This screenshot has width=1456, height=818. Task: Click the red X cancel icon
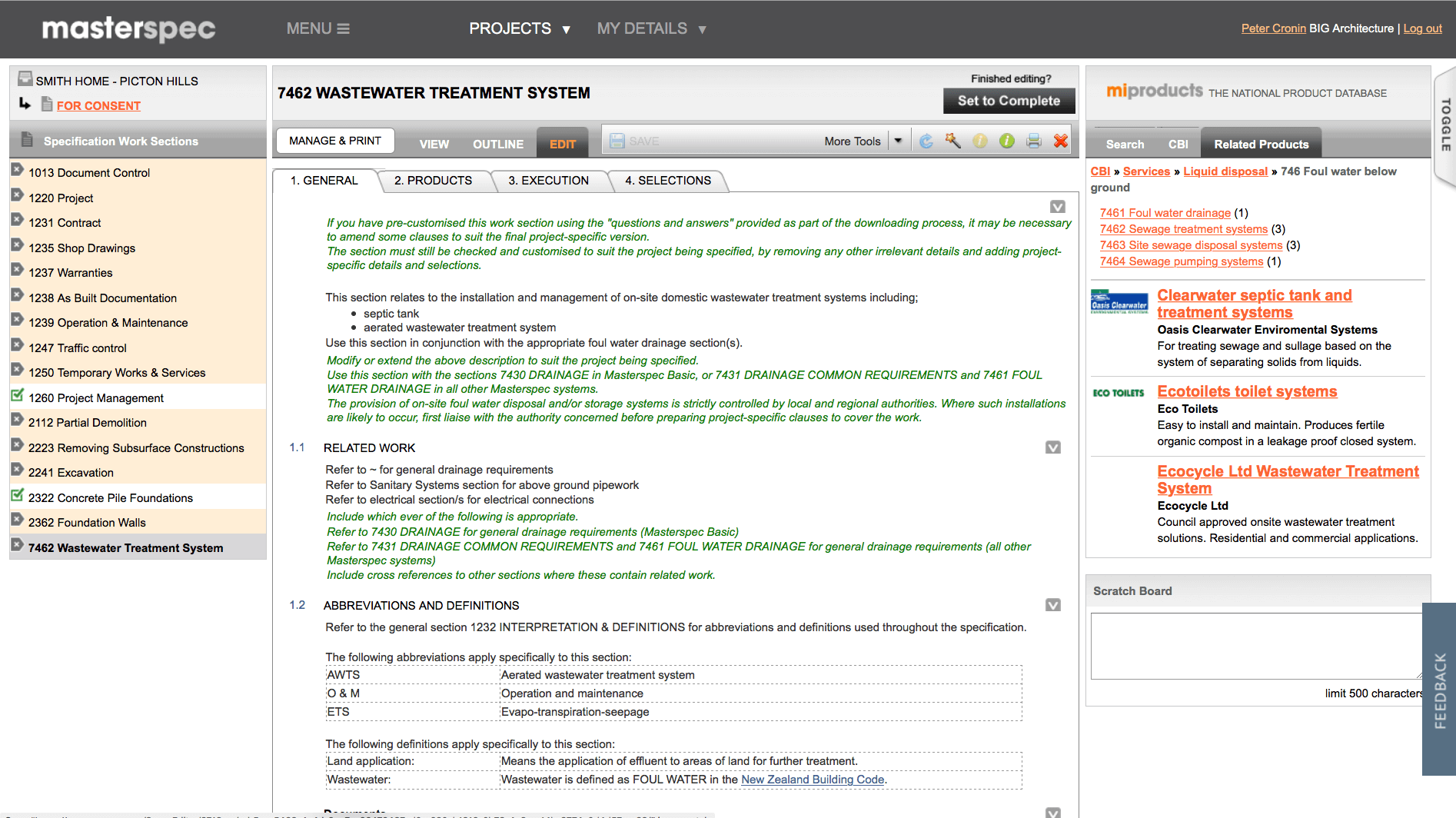(1061, 141)
